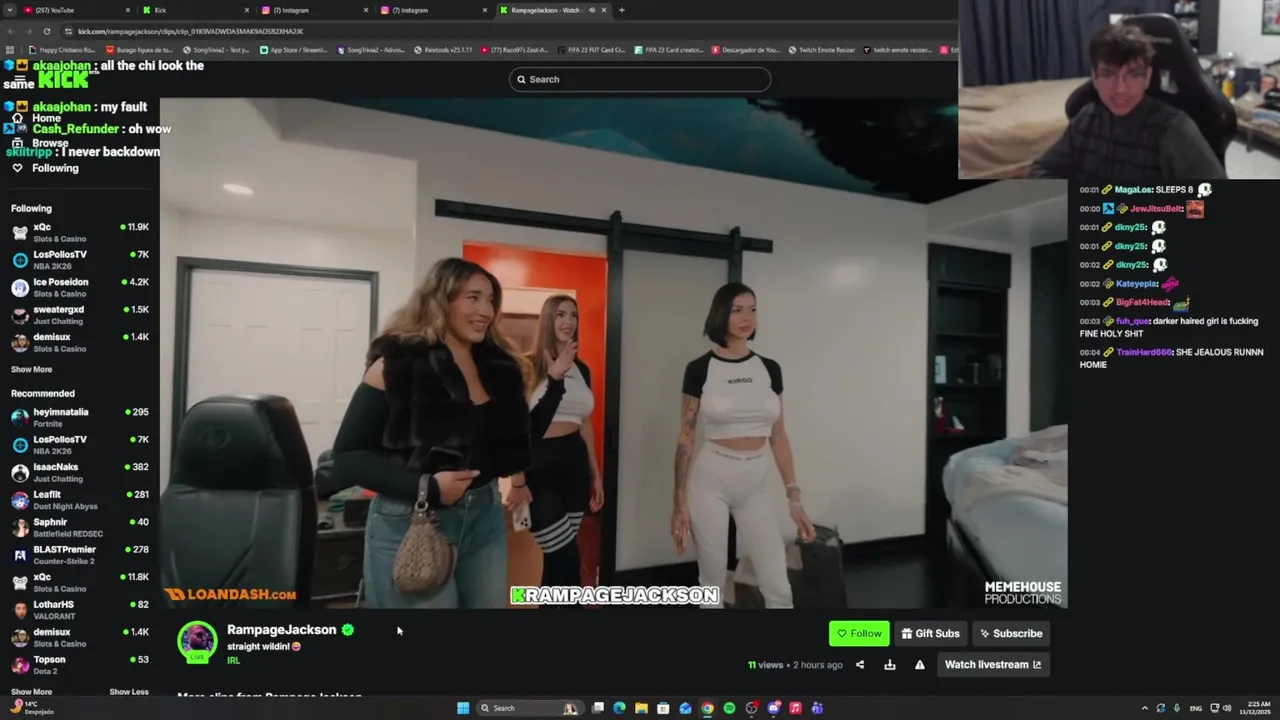Collapse Recommended list with Show Less
This screenshot has width=1280, height=720.
(129, 692)
